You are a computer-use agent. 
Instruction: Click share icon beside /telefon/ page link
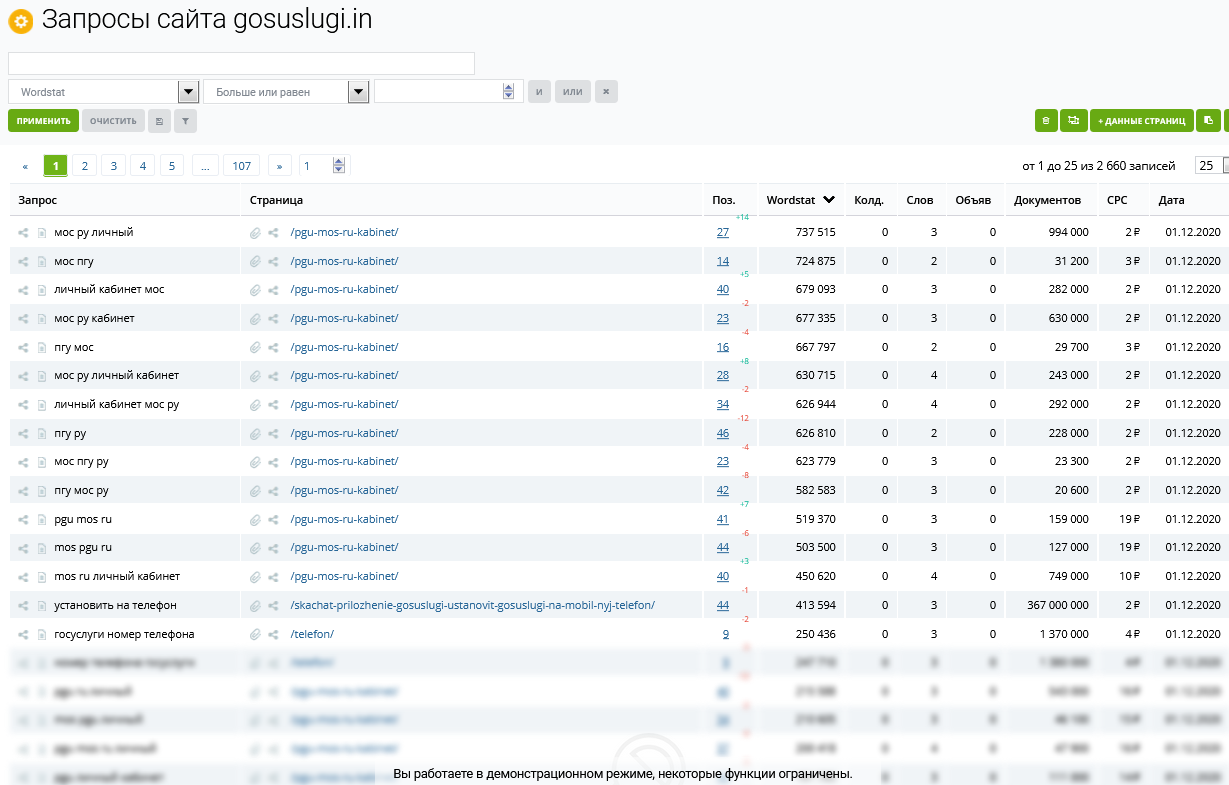point(273,635)
